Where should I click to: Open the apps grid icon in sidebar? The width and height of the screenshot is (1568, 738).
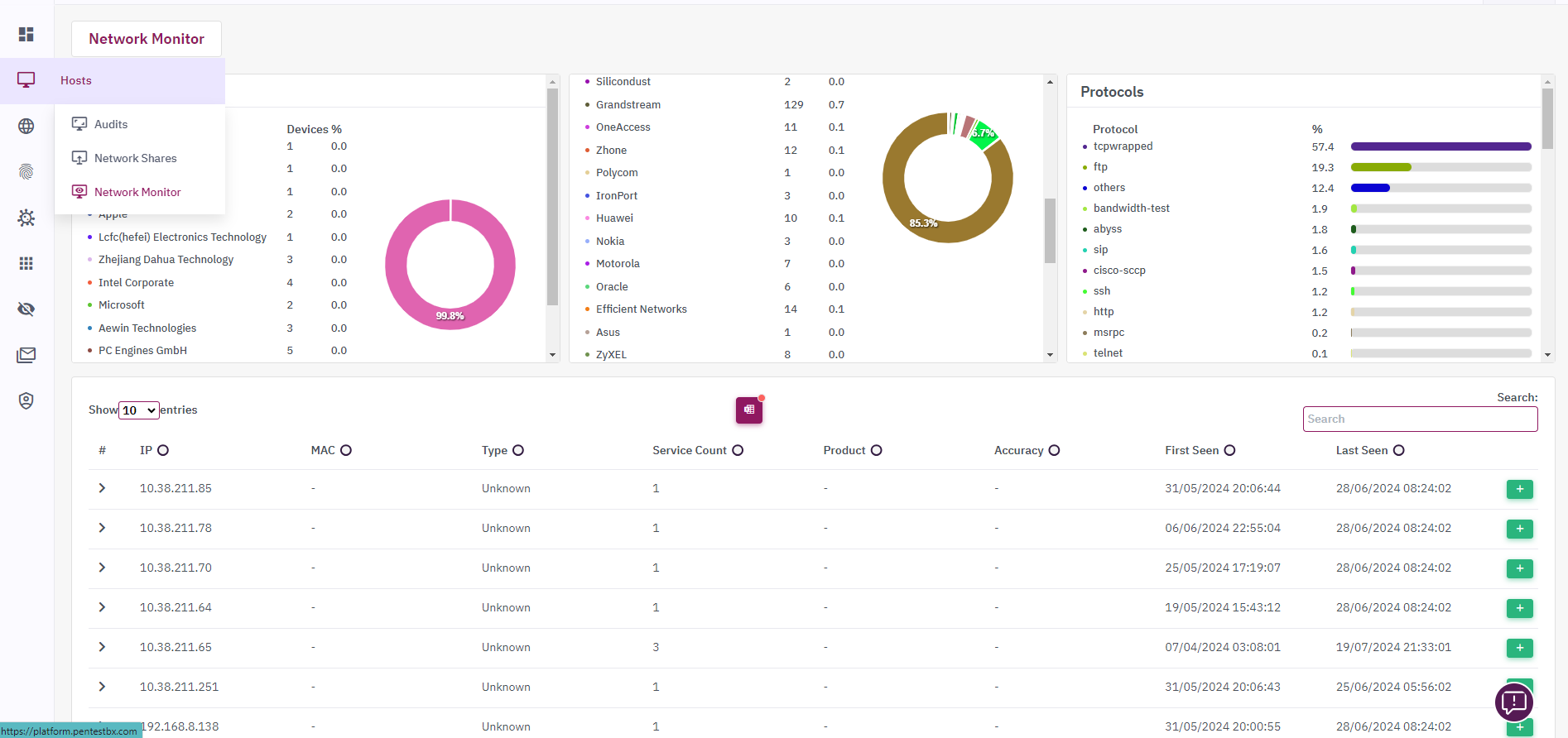[x=26, y=263]
